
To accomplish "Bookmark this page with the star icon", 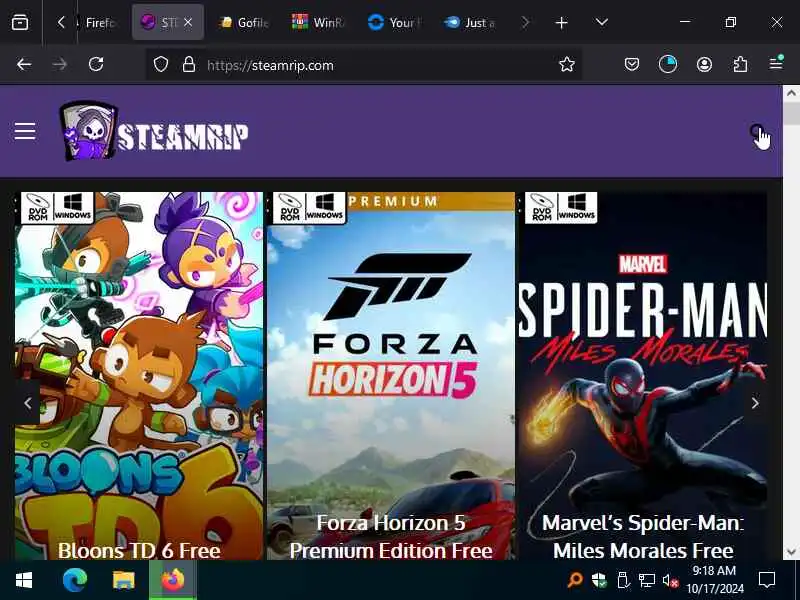I will pyautogui.click(x=567, y=65).
